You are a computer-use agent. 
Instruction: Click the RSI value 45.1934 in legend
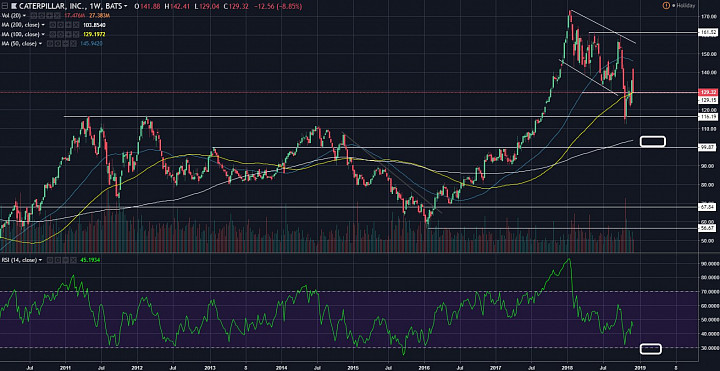[x=90, y=260]
